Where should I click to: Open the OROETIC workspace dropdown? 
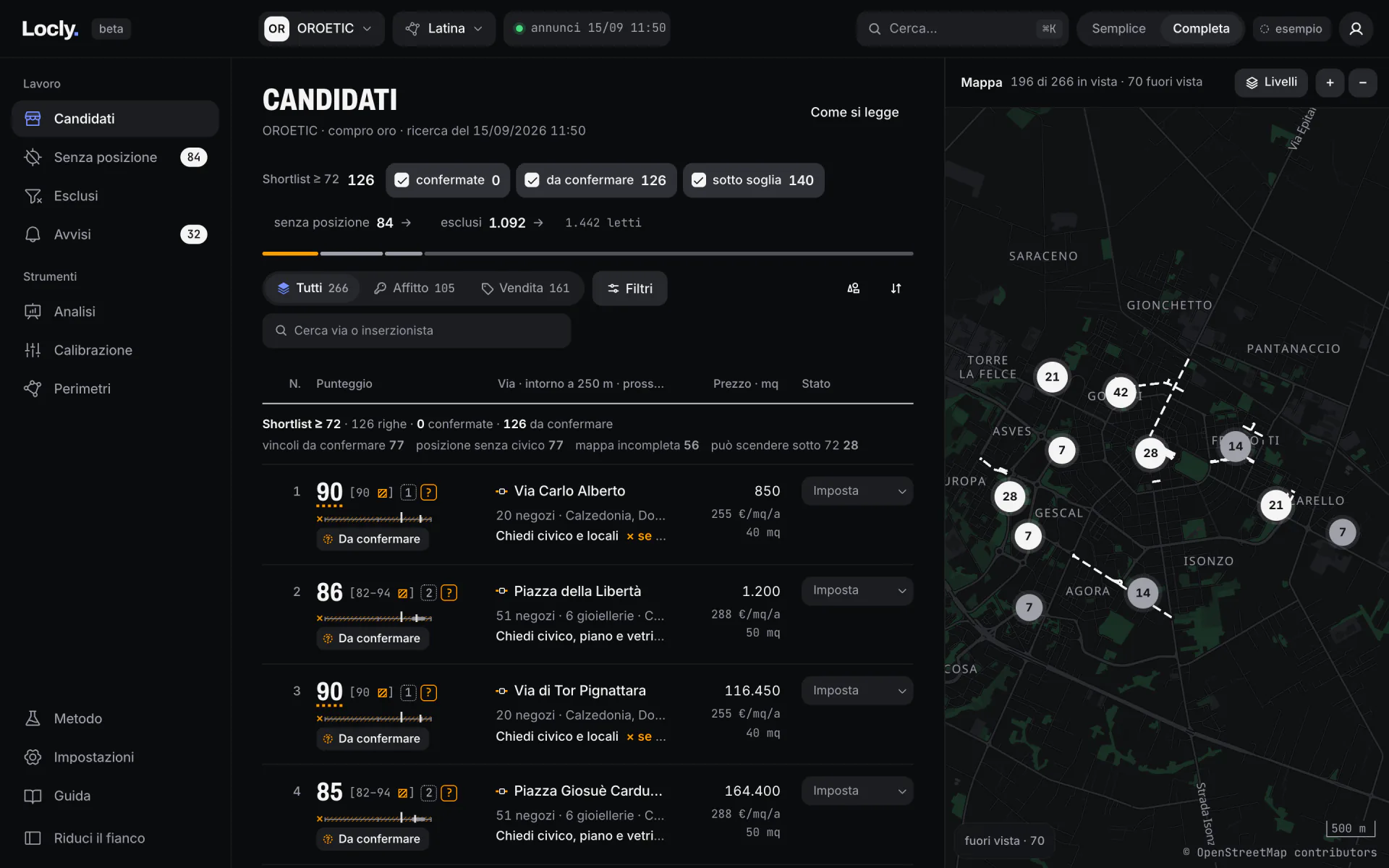click(x=321, y=28)
